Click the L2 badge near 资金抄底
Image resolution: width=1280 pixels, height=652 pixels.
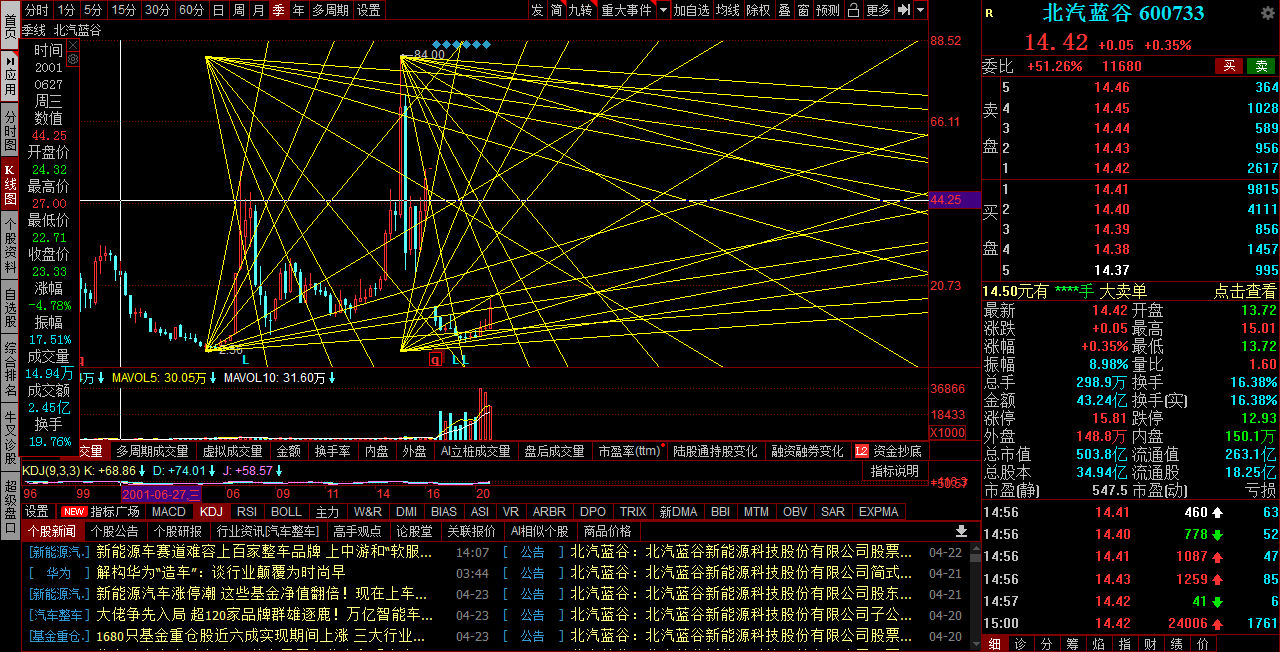tap(862, 452)
